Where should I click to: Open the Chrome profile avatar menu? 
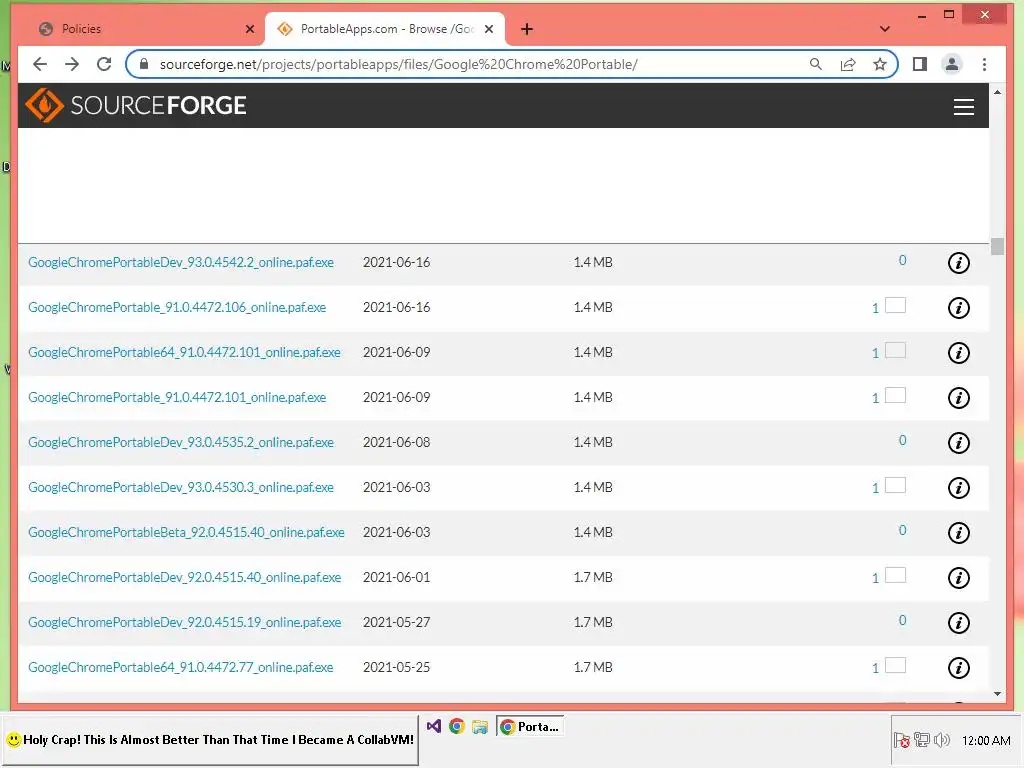tap(952, 64)
